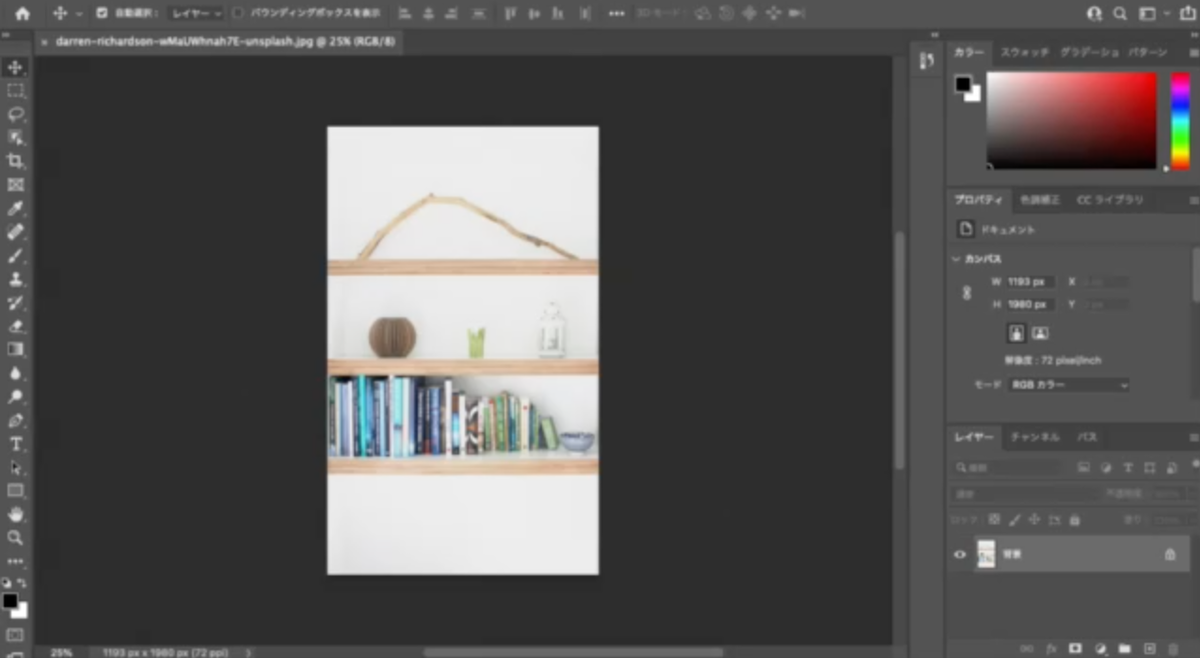Click the add layer mask icon
This screenshot has width=1200, height=658.
tap(1075, 649)
